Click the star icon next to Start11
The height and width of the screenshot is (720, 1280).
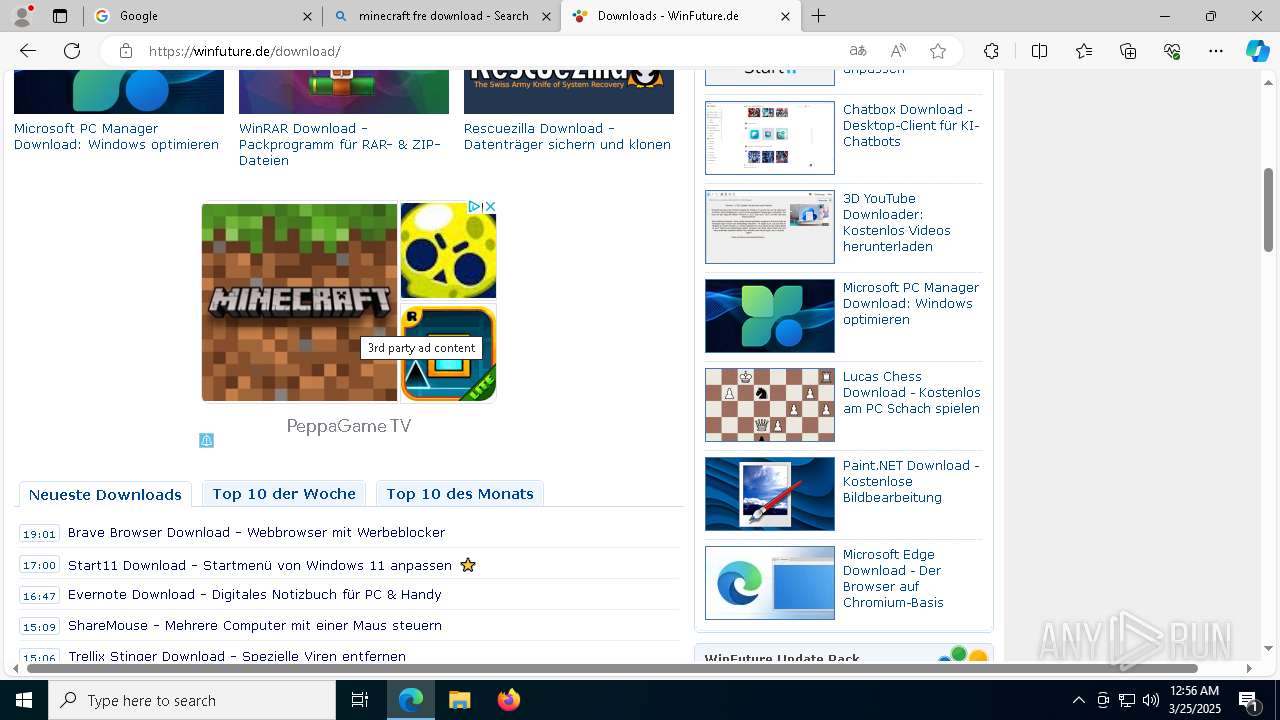[468, 565]
